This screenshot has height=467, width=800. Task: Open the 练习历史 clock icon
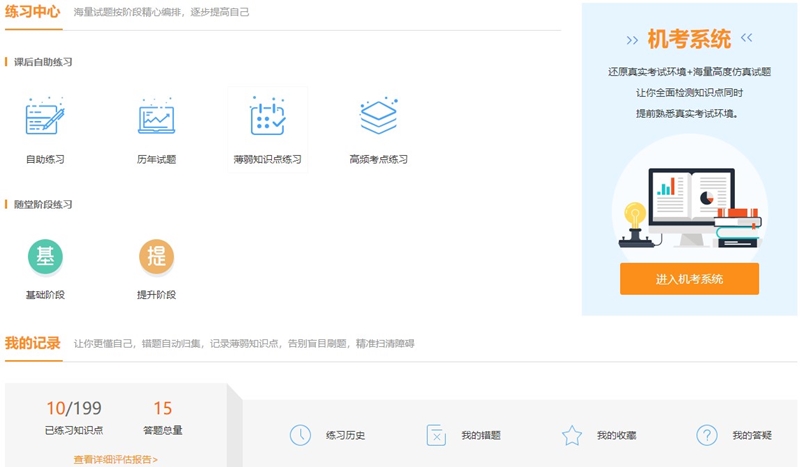coord(300,435)
